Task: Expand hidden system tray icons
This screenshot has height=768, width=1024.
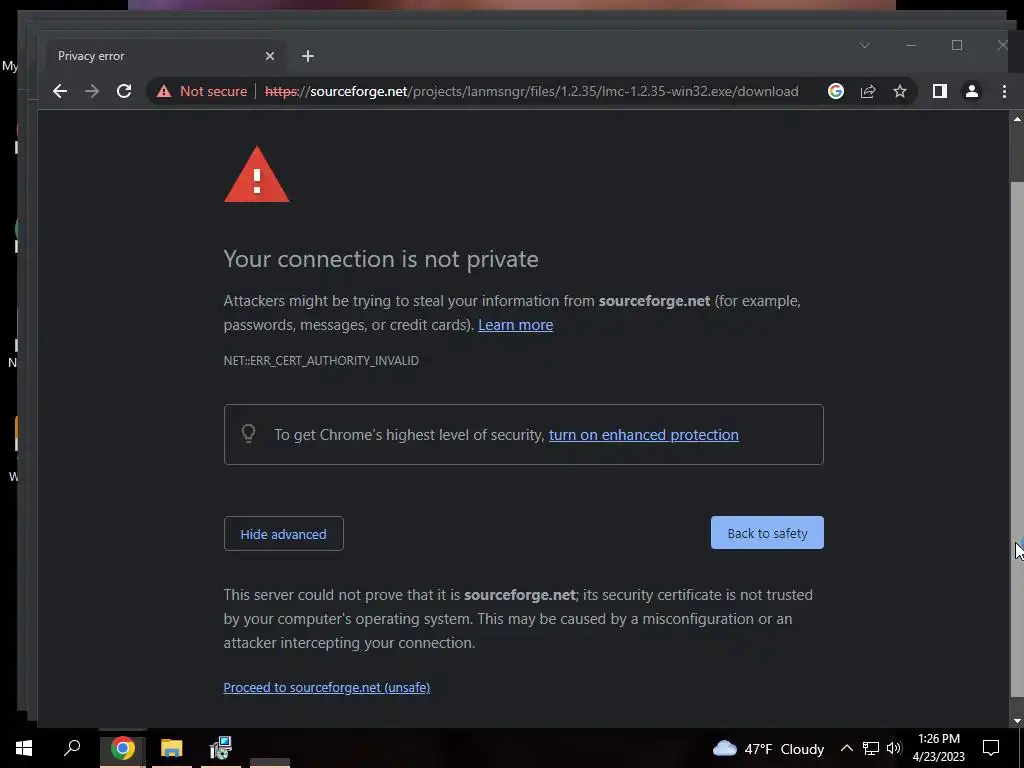Action: 846,748
